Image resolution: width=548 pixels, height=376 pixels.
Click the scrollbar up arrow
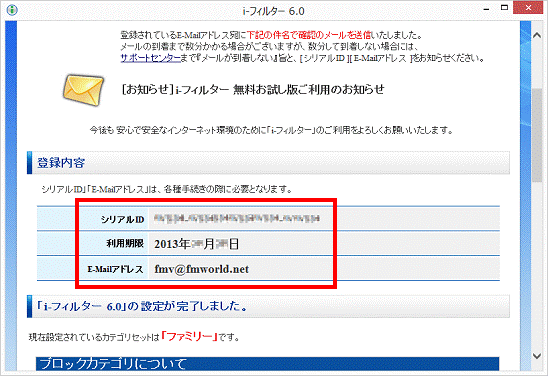pyautogui.click(x=537, y=35)
